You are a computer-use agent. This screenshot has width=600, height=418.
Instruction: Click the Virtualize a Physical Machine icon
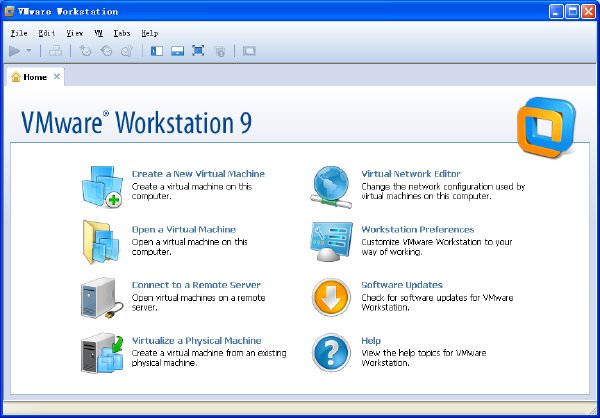[x=102, y=353]
